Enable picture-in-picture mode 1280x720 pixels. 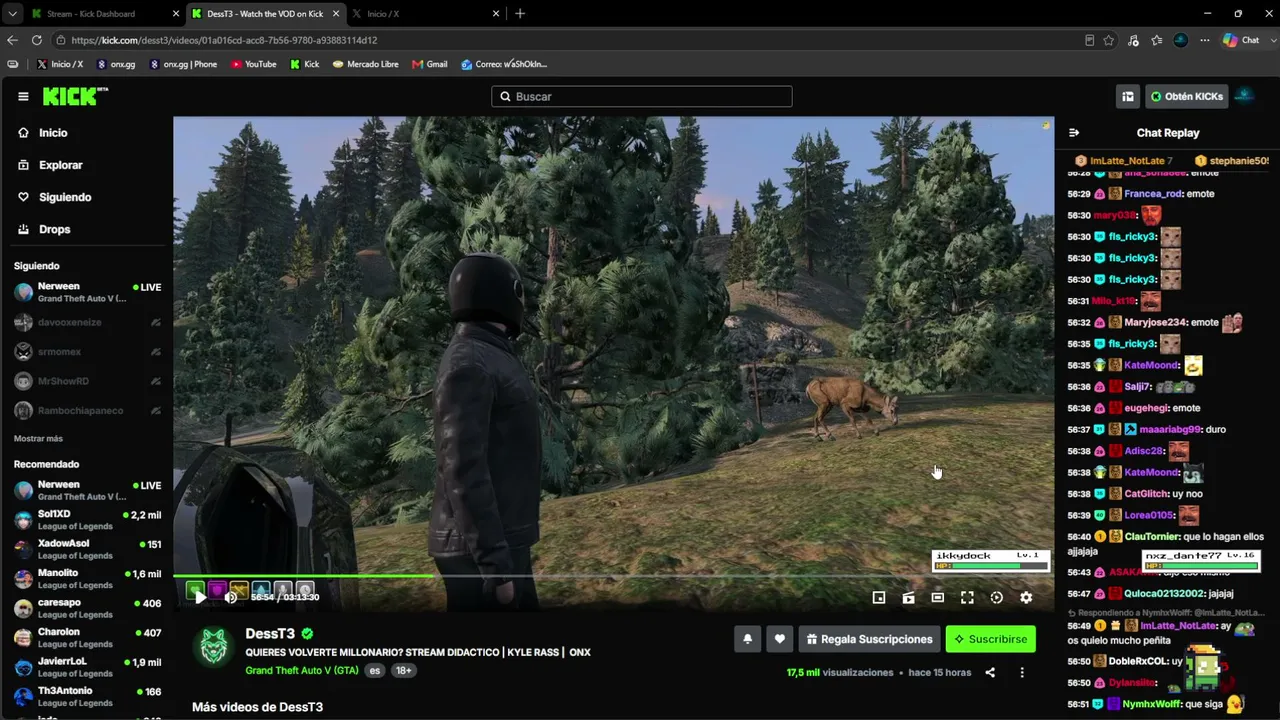pyautogui.click(x=879, y=597)
